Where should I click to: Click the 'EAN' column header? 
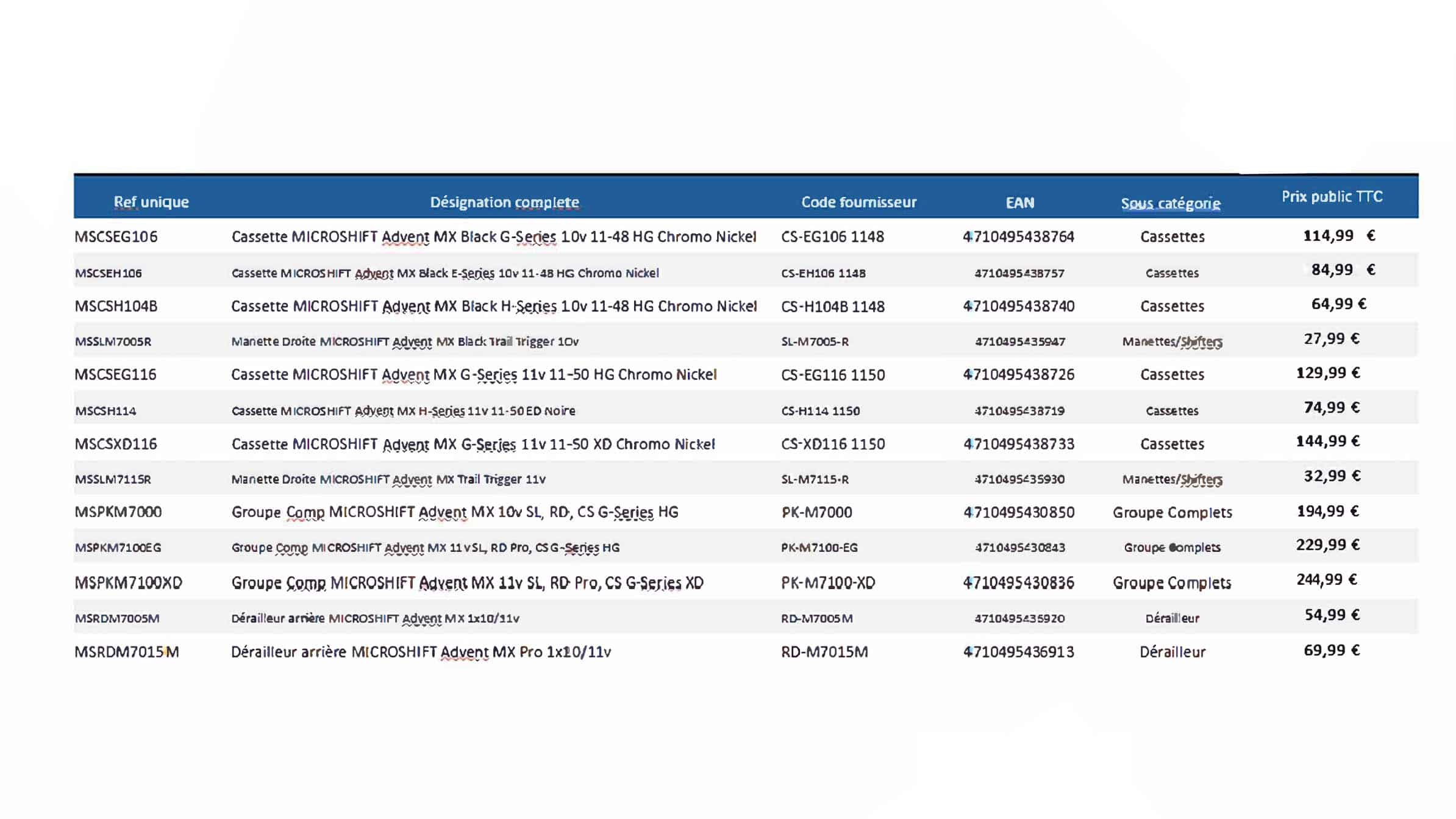click(x=1019, y=202)
